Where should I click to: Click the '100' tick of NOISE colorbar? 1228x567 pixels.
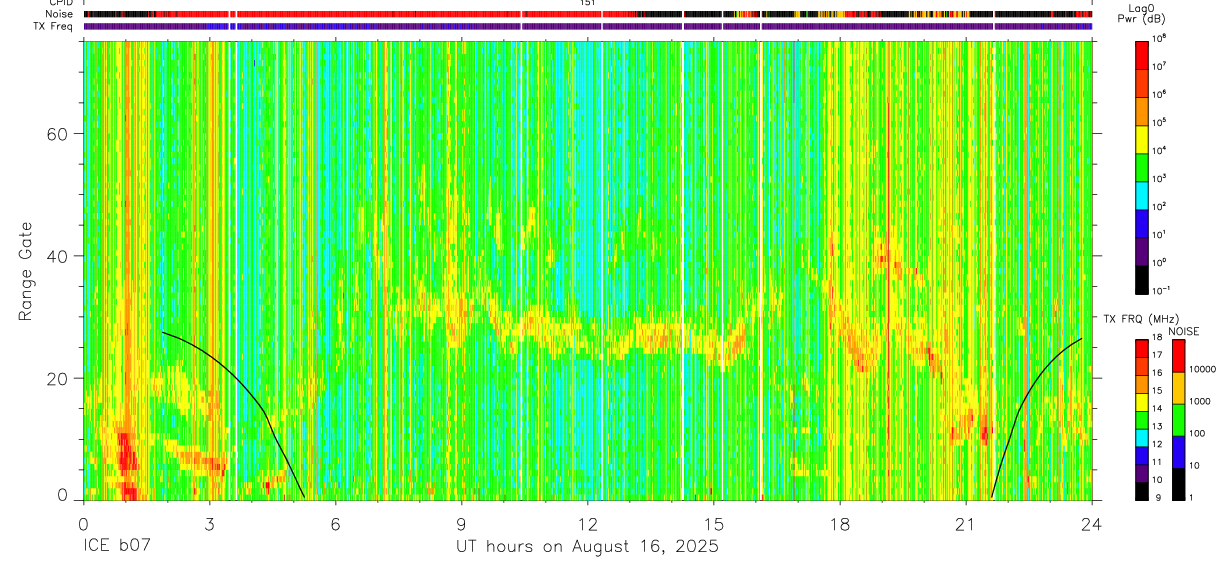(1198, 434)
